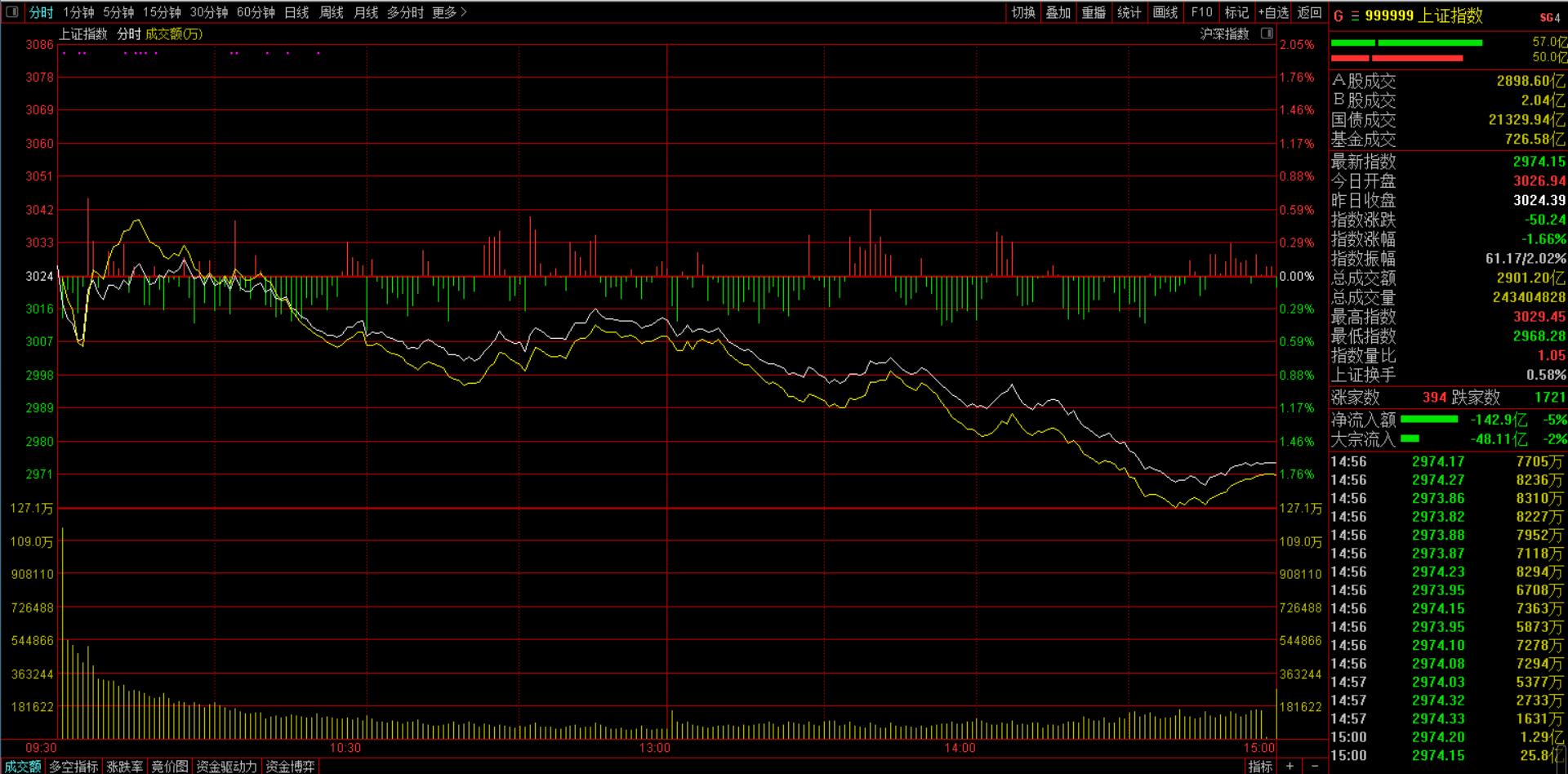Click the 指数涨幅 value -1.66%
Viewport: 1568px width, 774px height.
(x=1543, y=239)
